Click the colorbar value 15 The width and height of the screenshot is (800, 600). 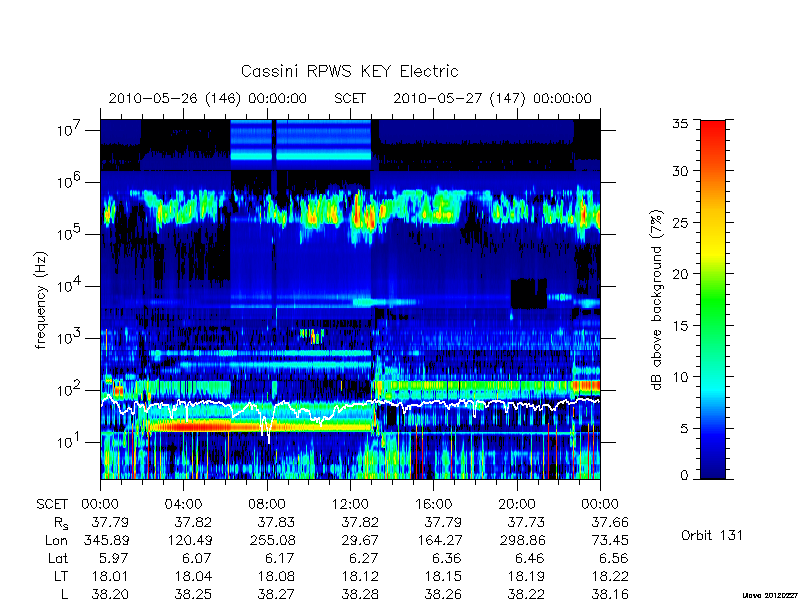[x=680, y=326]
